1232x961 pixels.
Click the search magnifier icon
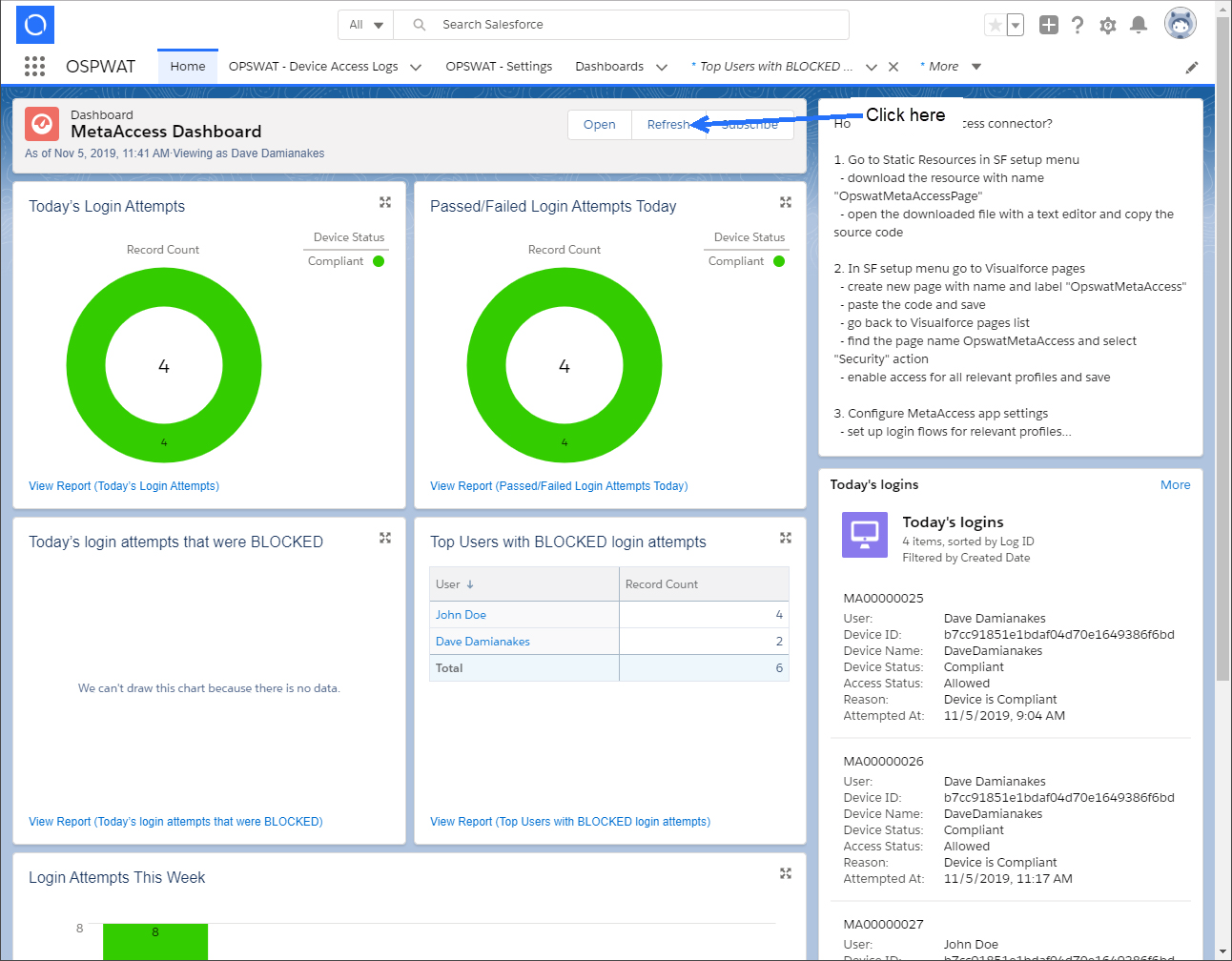420,25
